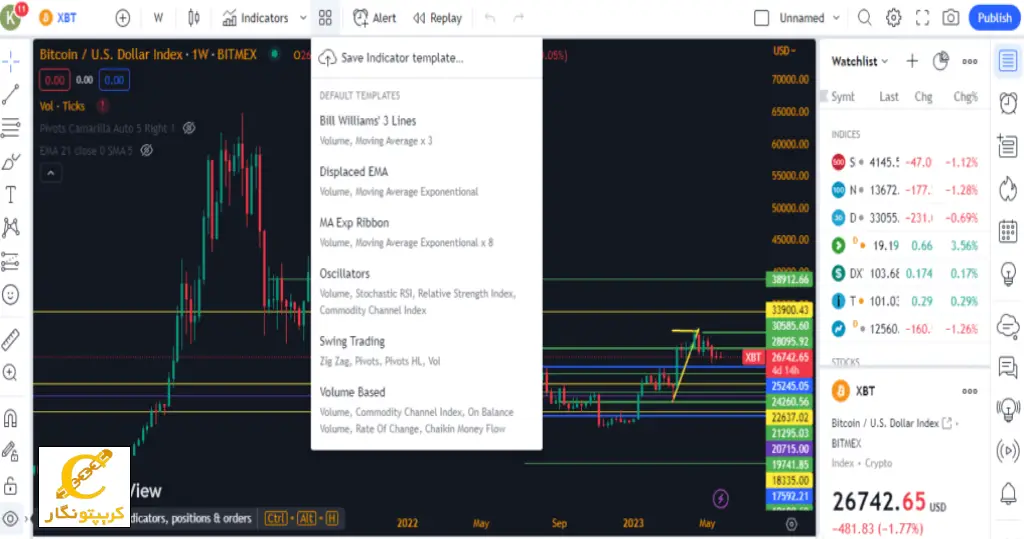Select the crosshair cursor tool
1024x539 pixels.
coord(10,61)
